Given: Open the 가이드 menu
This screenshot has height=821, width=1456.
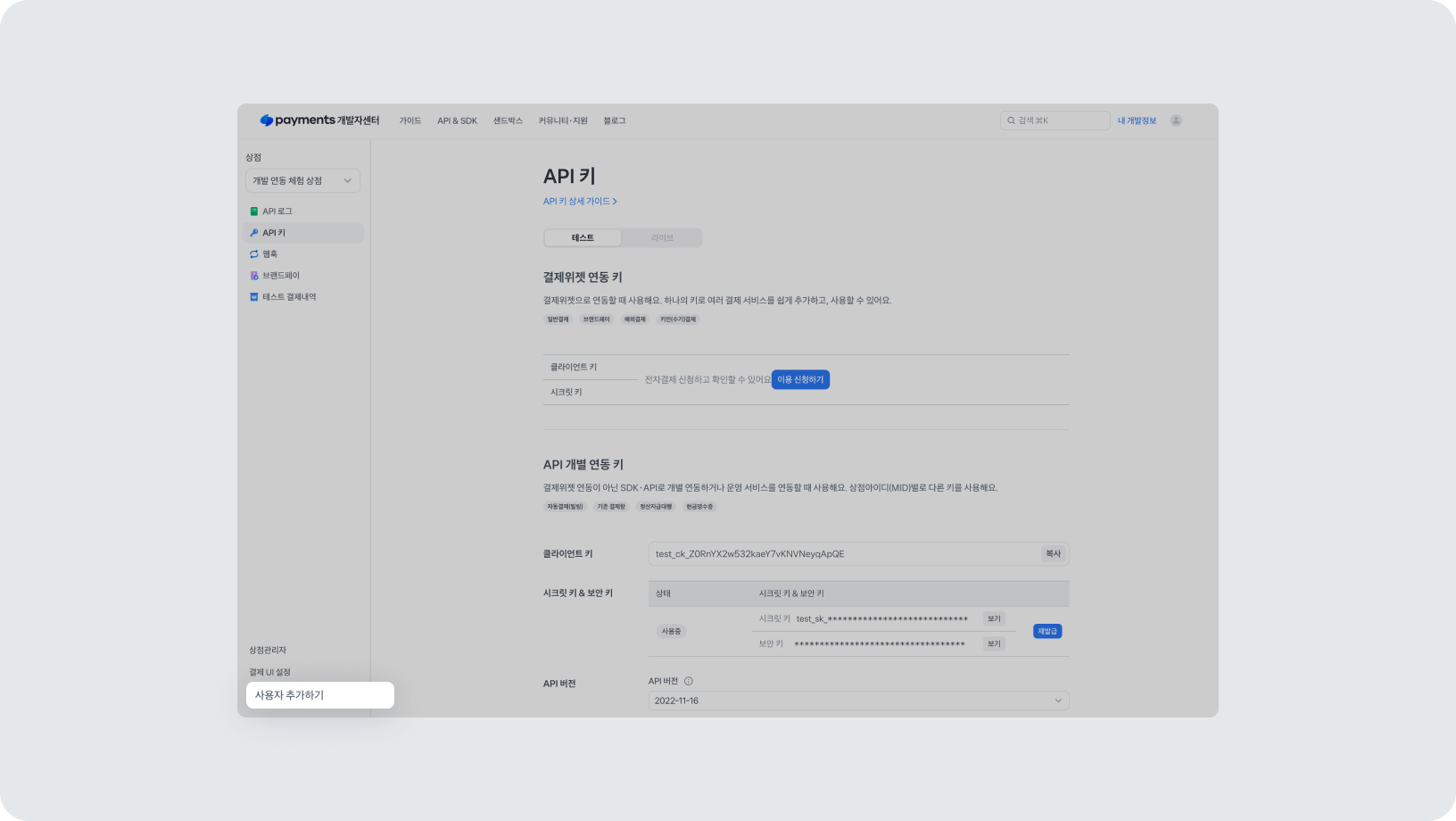Looking at the screenshot, I should (410, 120).
